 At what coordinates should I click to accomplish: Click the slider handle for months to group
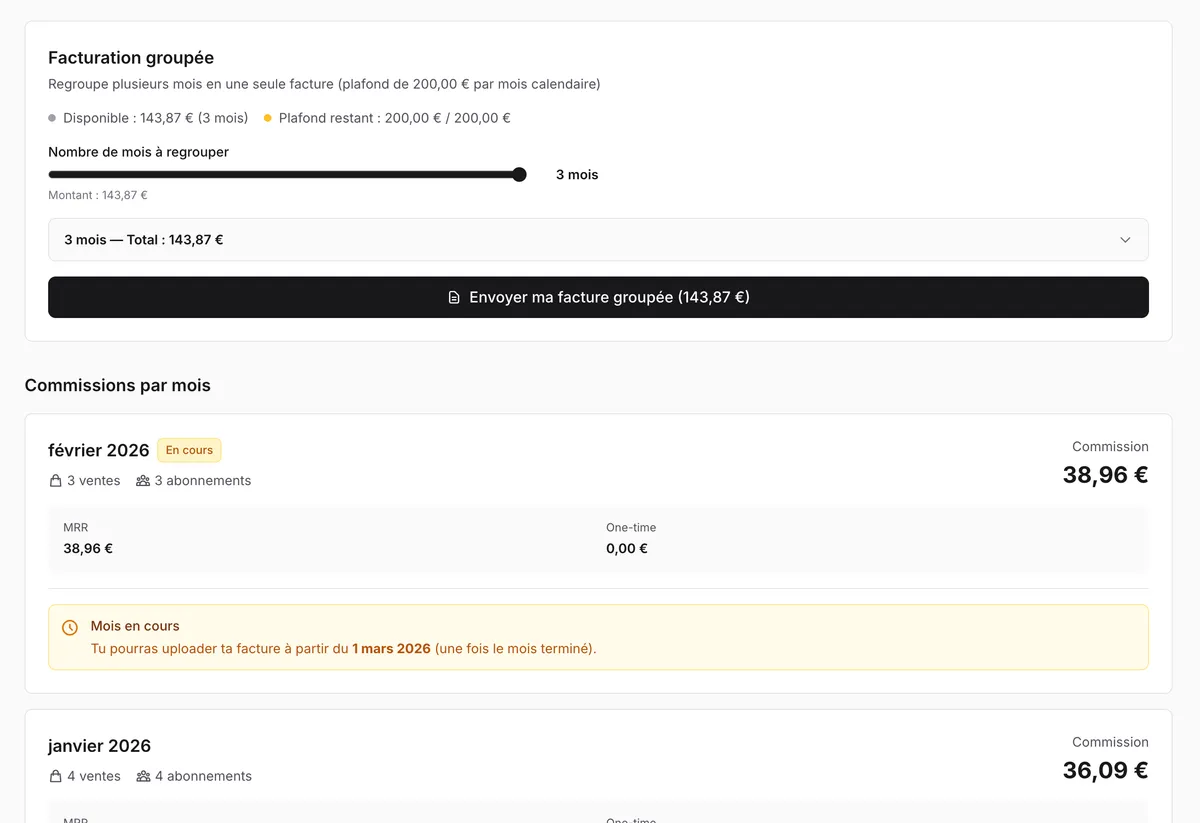coord(519,175)
